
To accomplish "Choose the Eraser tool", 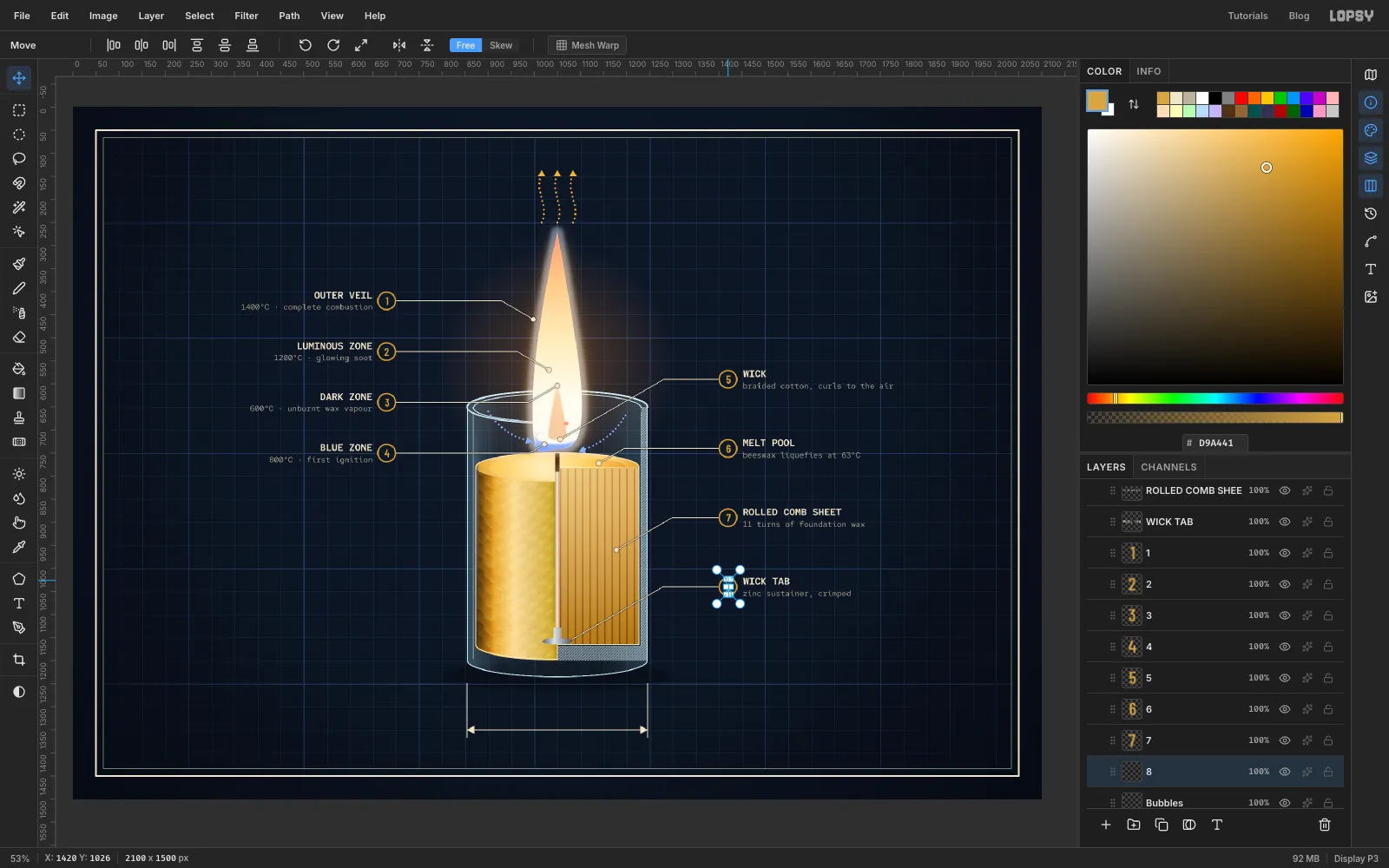I will click(19, 337).
